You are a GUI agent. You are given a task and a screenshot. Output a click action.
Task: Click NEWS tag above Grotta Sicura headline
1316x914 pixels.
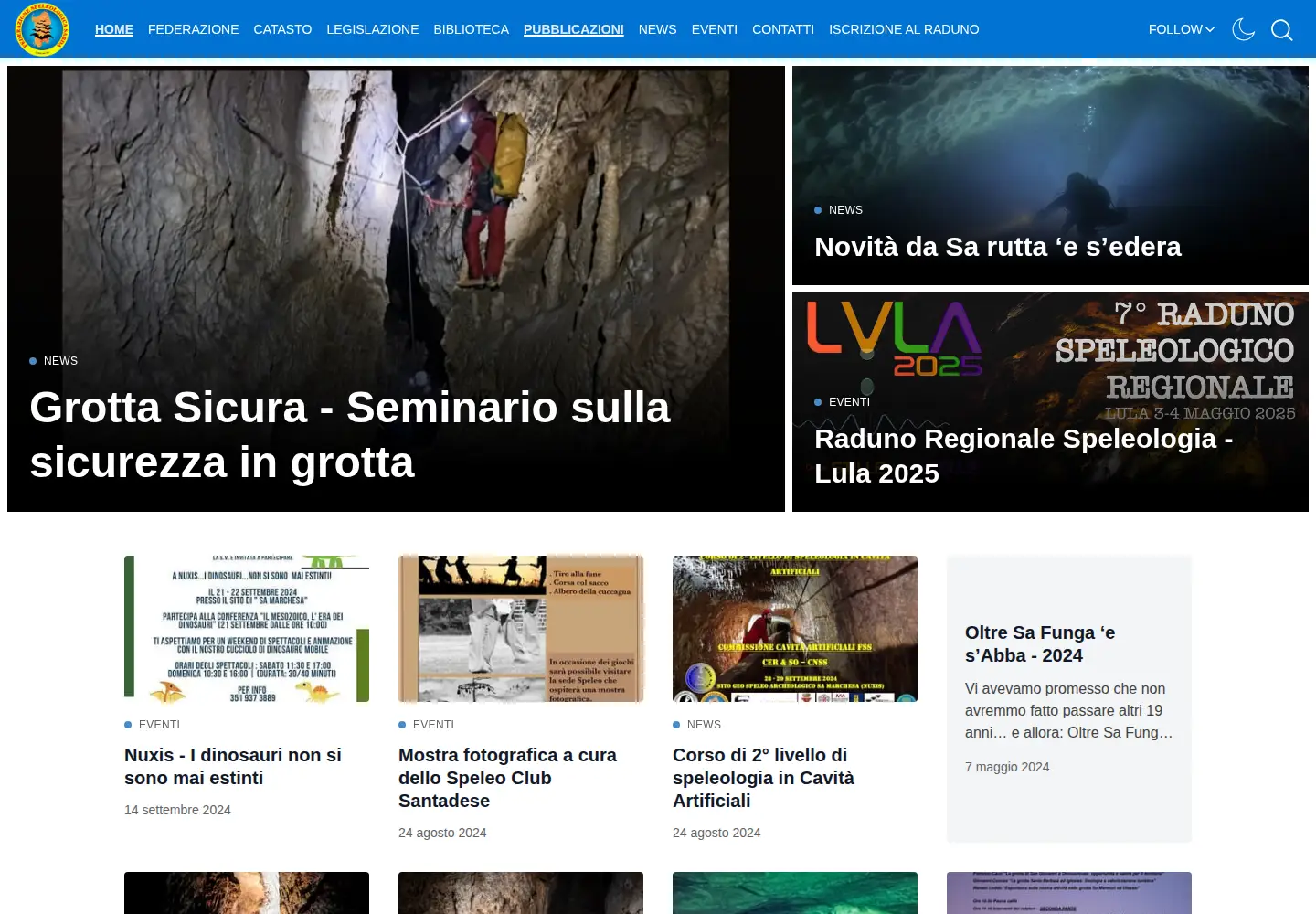click(60, 361)
